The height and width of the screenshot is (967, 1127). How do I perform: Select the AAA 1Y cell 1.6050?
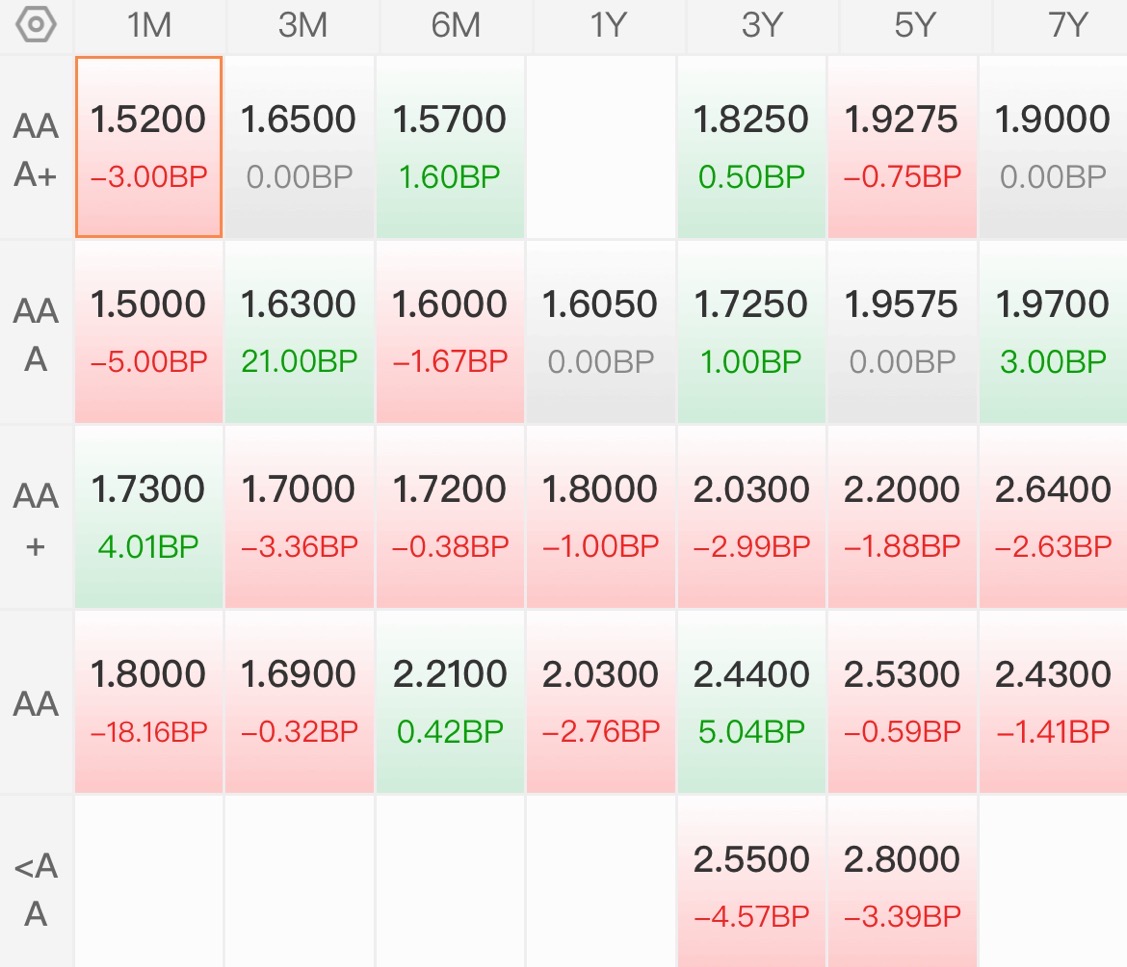point(600,331)
